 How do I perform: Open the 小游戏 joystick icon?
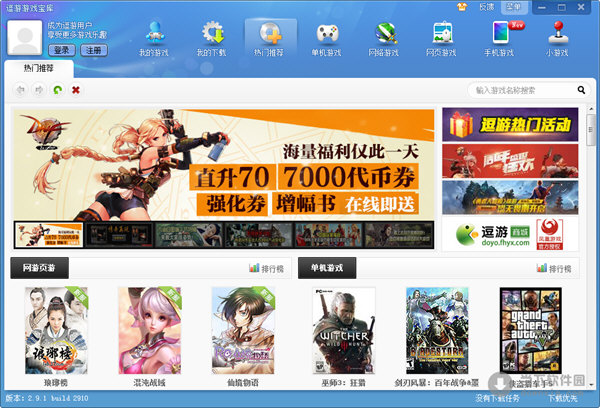coord(556,36)
